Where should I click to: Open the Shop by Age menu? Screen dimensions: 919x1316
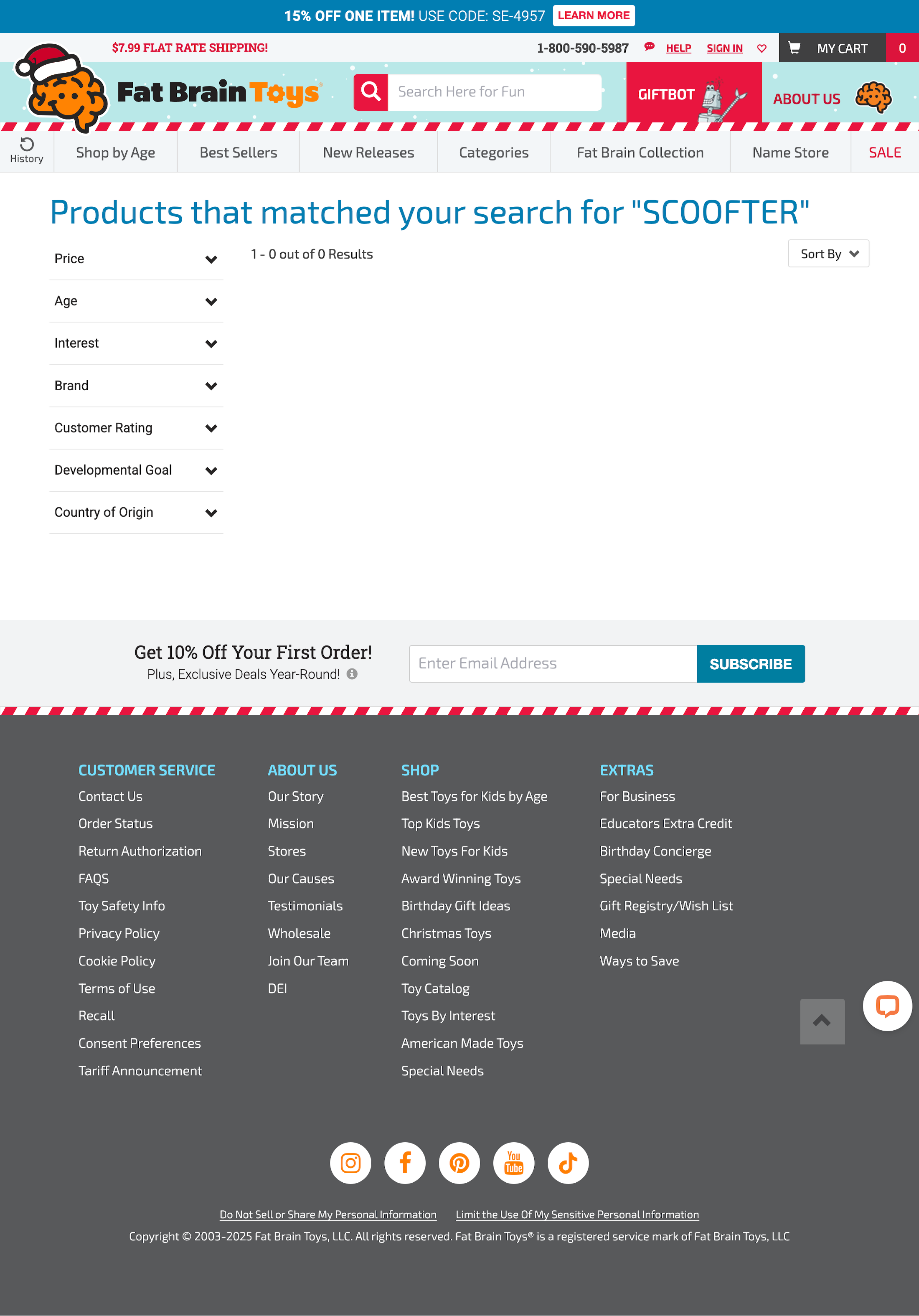click(116, 152)
